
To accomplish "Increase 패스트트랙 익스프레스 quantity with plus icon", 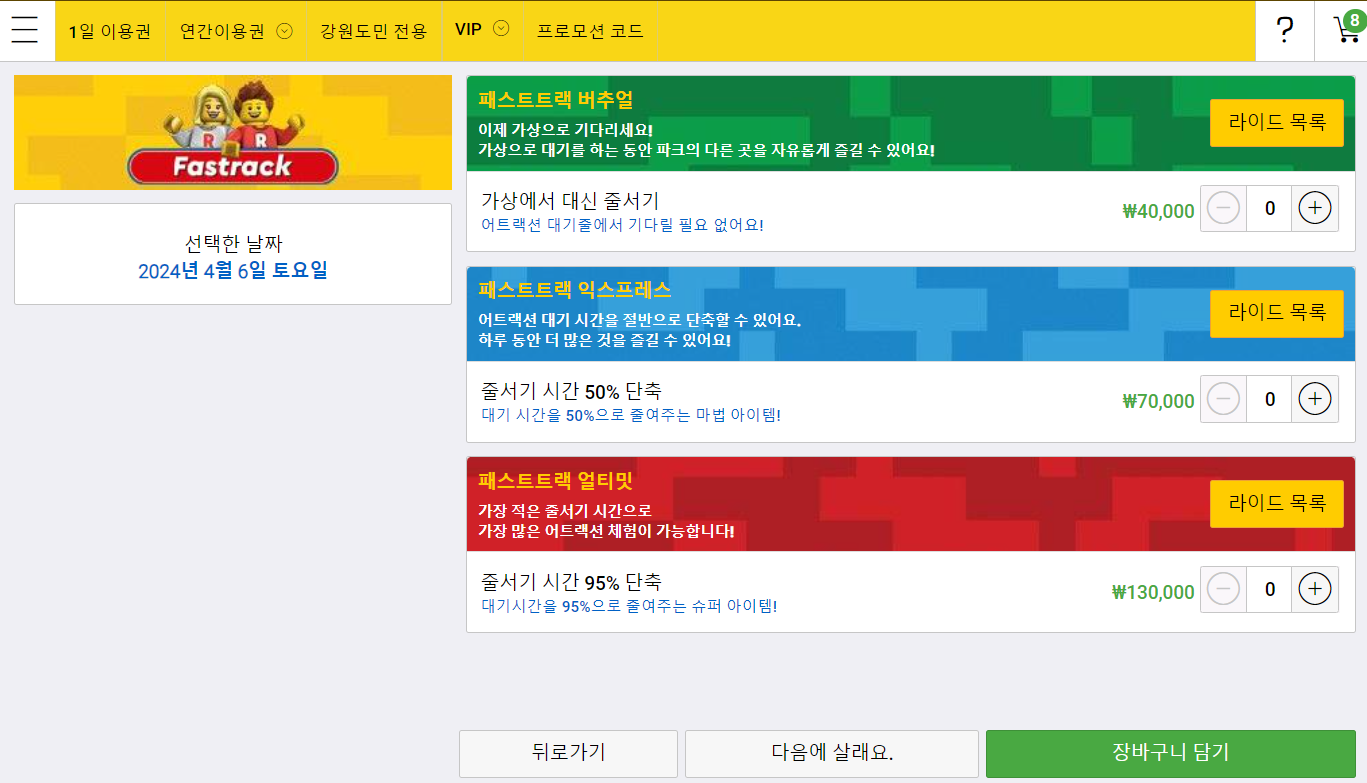I will (1315, 399).
